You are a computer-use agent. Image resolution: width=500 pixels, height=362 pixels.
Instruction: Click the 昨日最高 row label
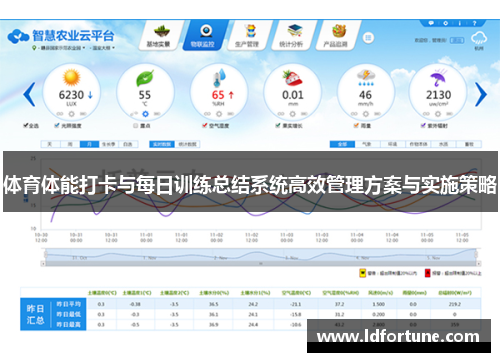69,324
